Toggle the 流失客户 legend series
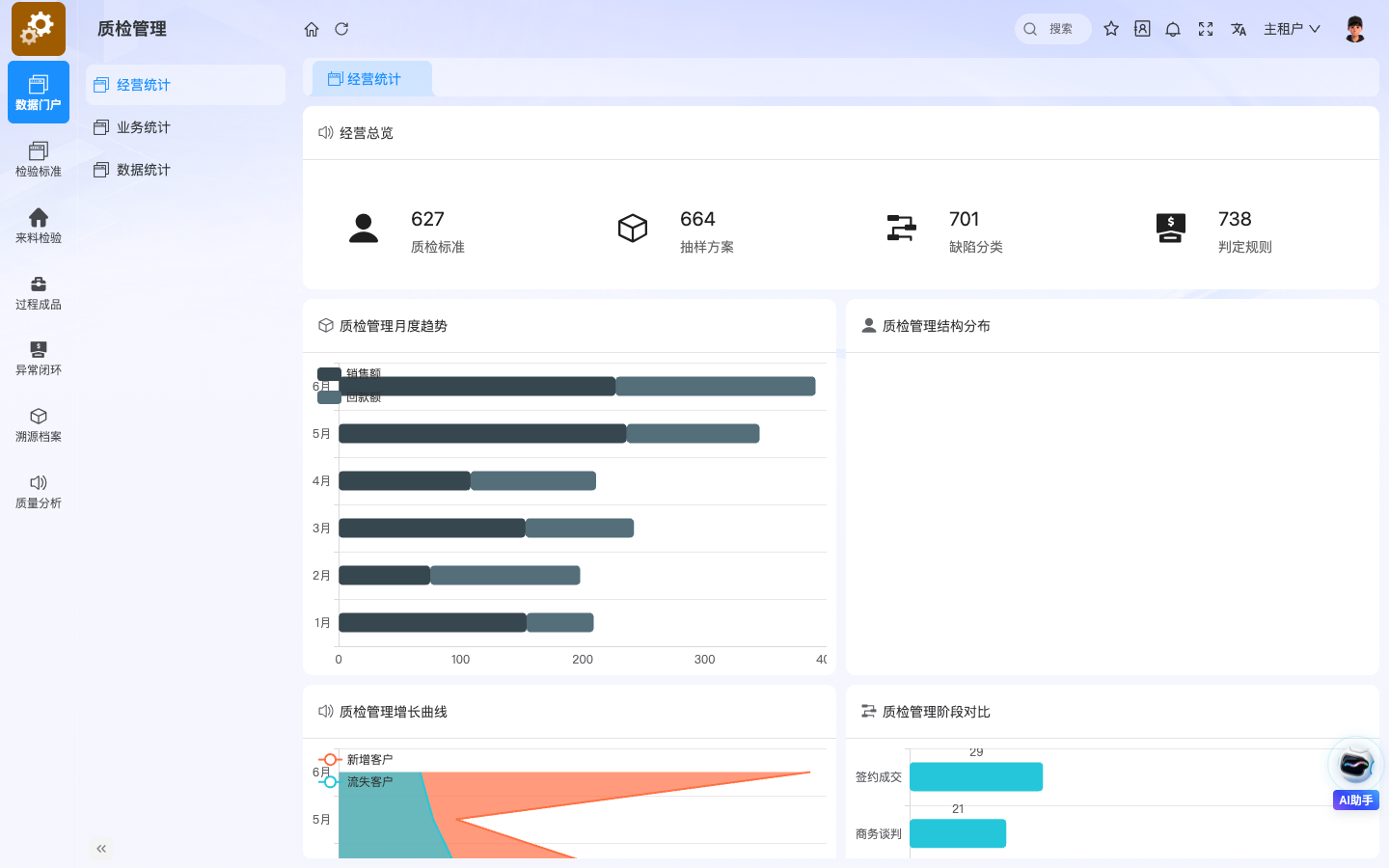Image resolution: width=1389 pixels, height=868 pixels. [x=356, y=782]
